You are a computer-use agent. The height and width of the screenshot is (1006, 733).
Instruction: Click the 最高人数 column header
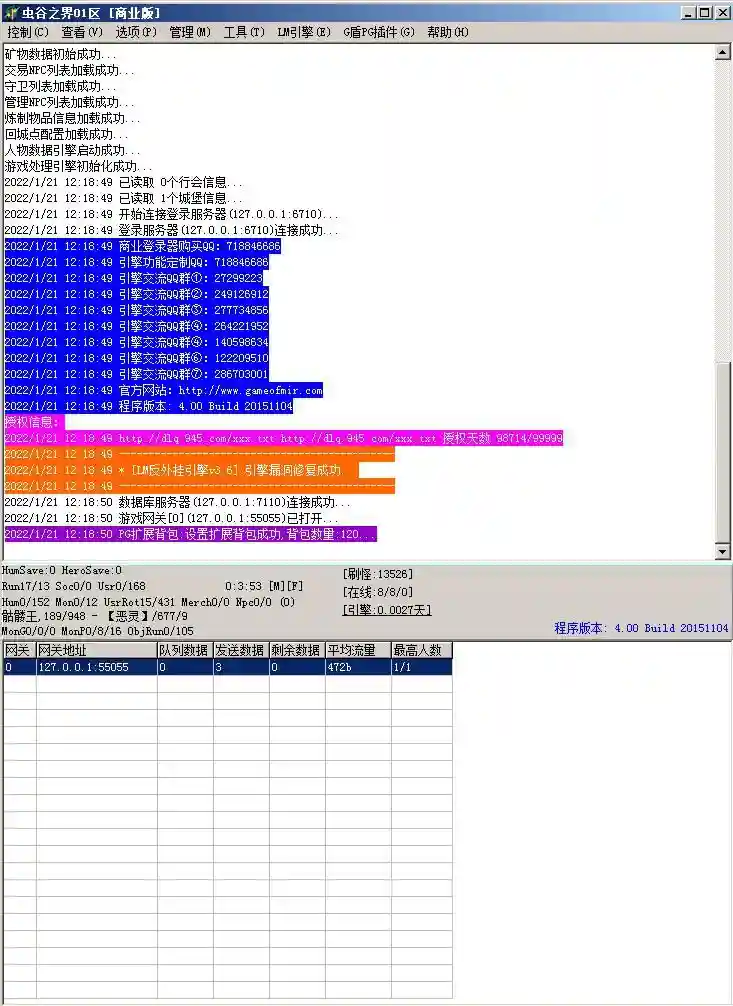coord(422,650)
